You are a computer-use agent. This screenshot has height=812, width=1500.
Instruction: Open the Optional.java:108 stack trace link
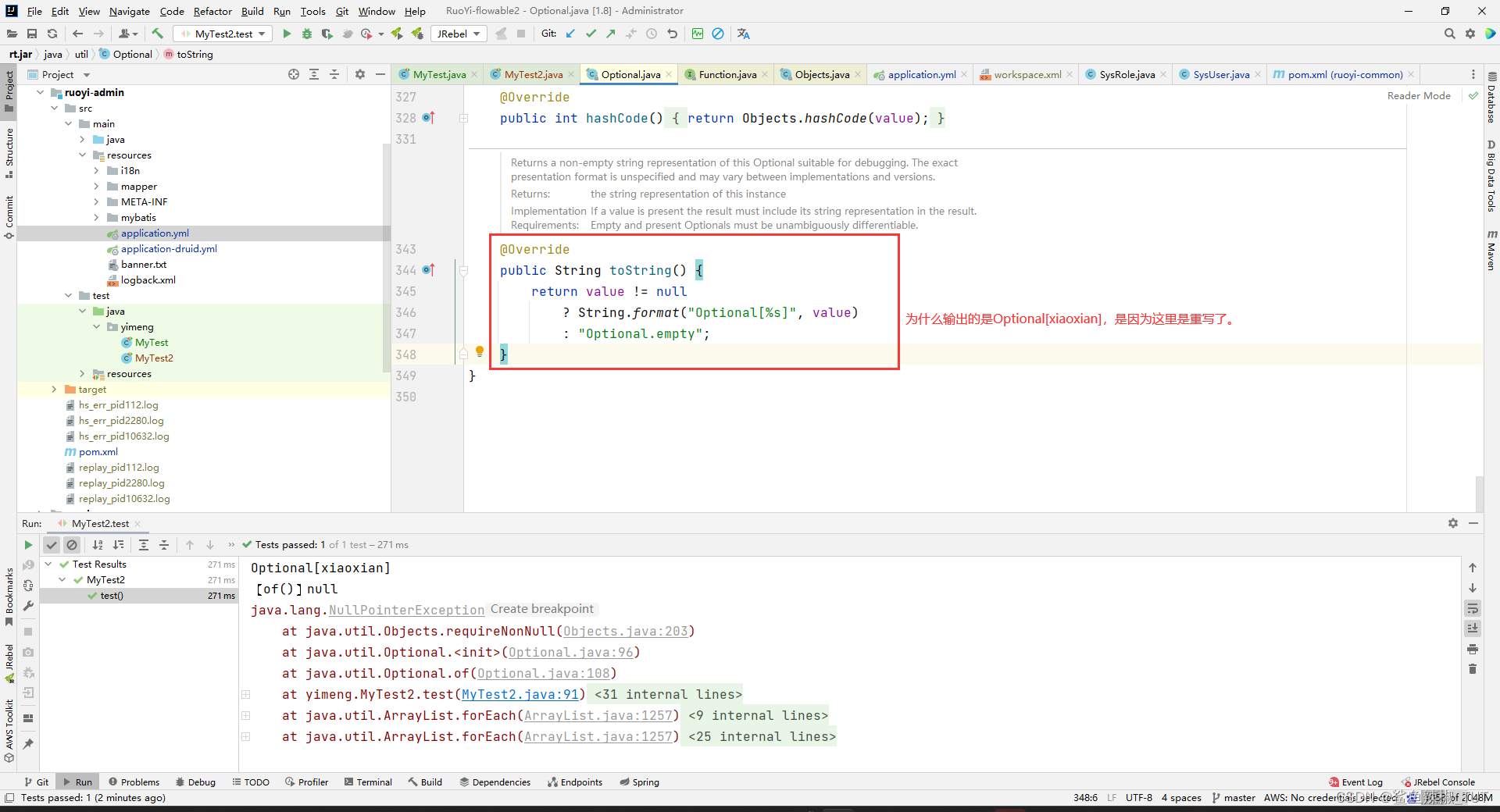click(x=543, y=673)
